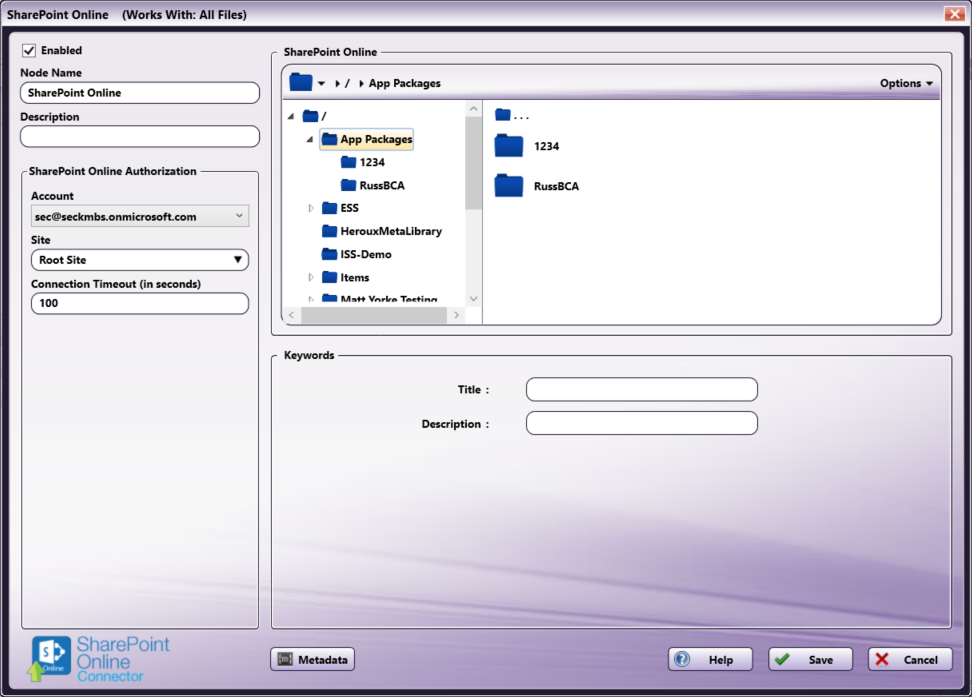This screenshot has height=697, width=972.
Task: Click the Node Name input field
Action: 140,93
